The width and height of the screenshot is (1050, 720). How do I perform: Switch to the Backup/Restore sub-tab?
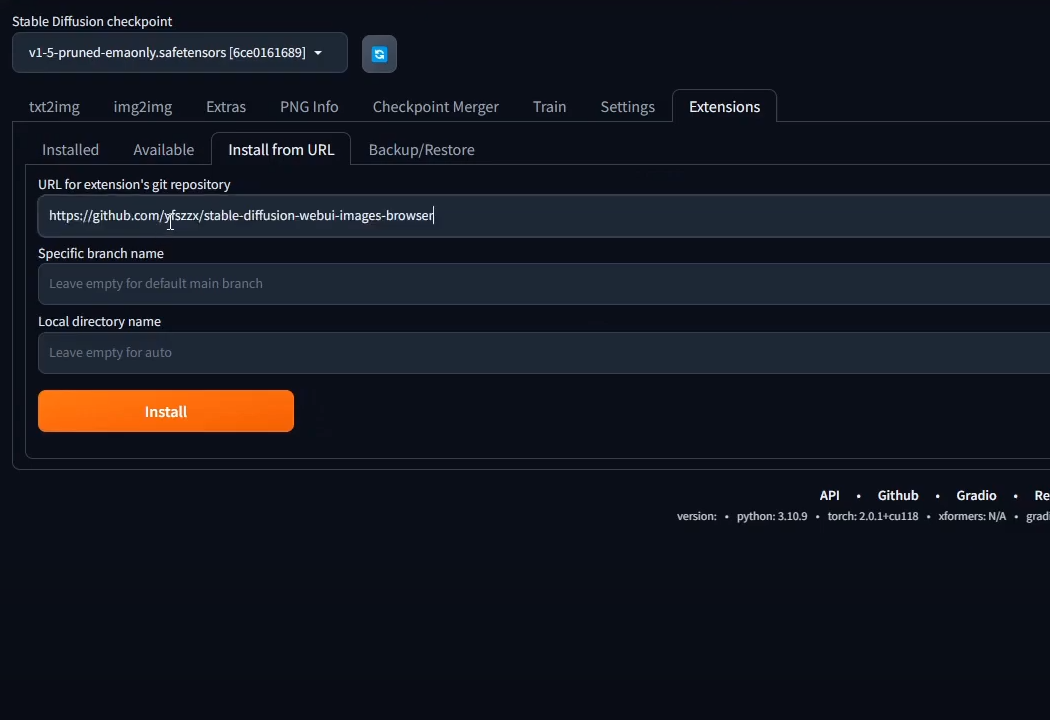pyautogui.click(x=421, y=150)
